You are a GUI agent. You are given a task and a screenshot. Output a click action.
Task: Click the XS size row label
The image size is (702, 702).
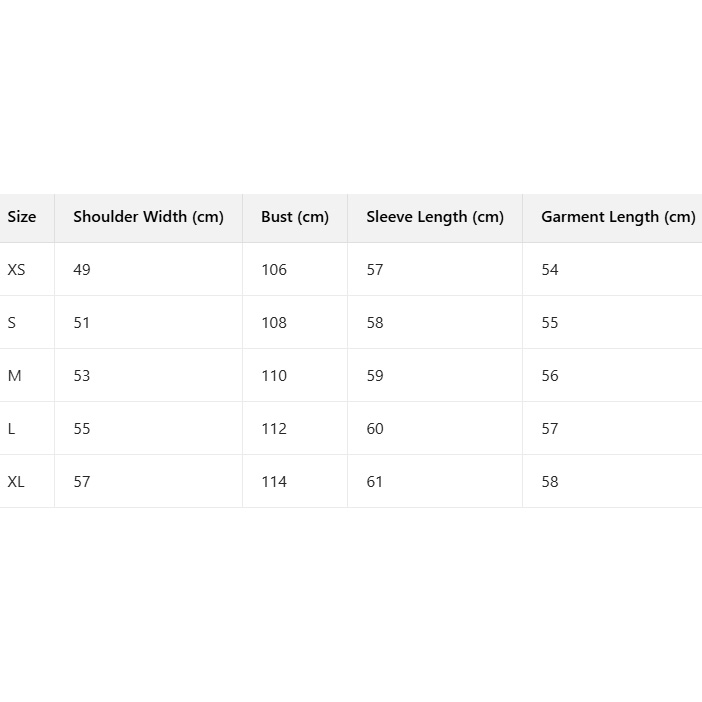(16, 270)
